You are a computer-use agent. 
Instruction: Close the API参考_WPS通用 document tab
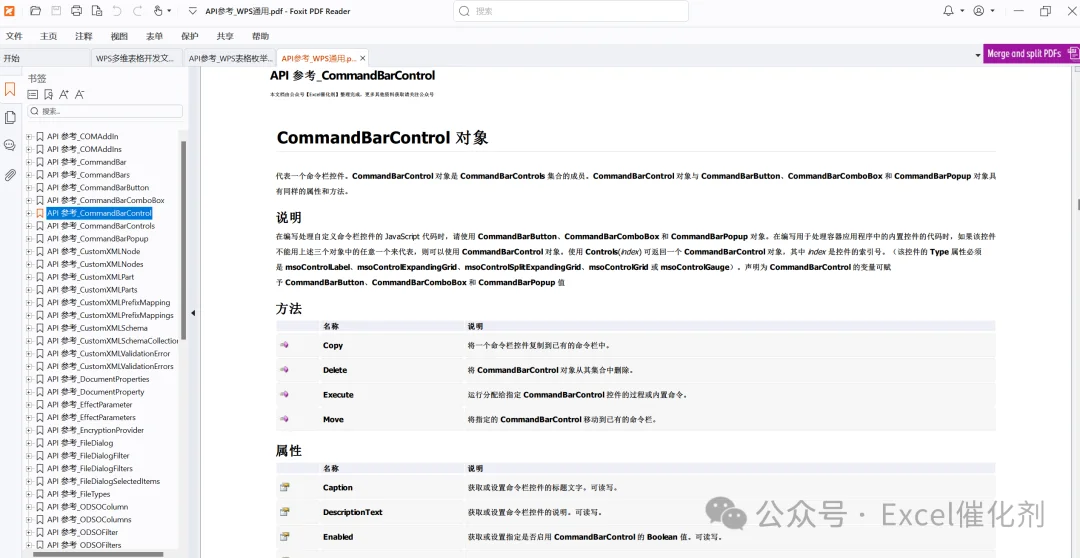pos(363,59)
